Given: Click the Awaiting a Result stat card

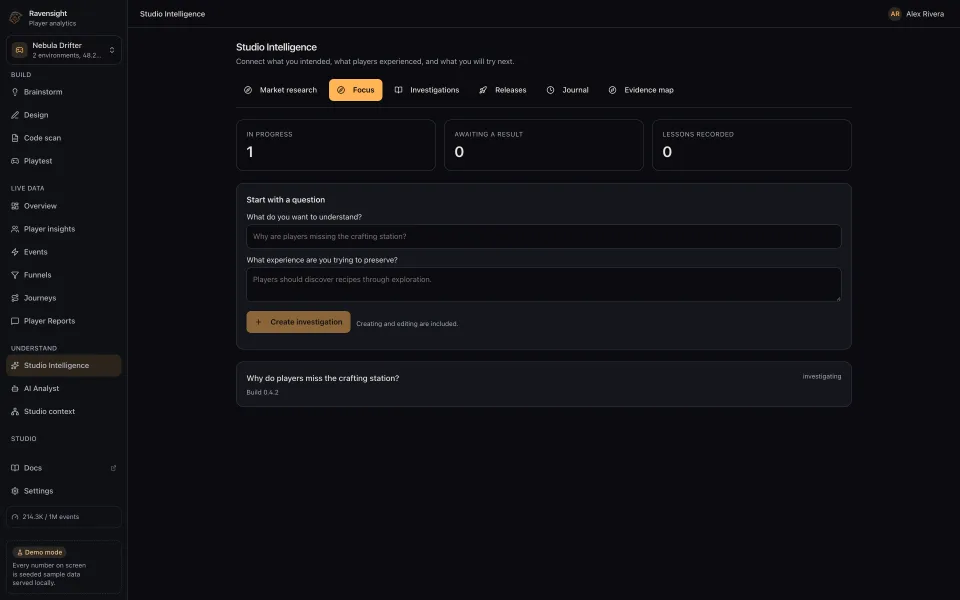Looking at the screenshot, I should coord(544,145).
